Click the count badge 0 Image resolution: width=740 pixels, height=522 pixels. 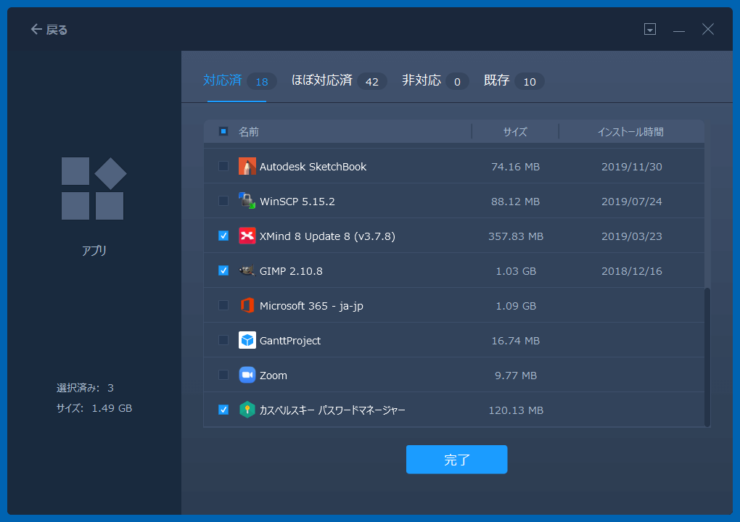coord(457,82)
